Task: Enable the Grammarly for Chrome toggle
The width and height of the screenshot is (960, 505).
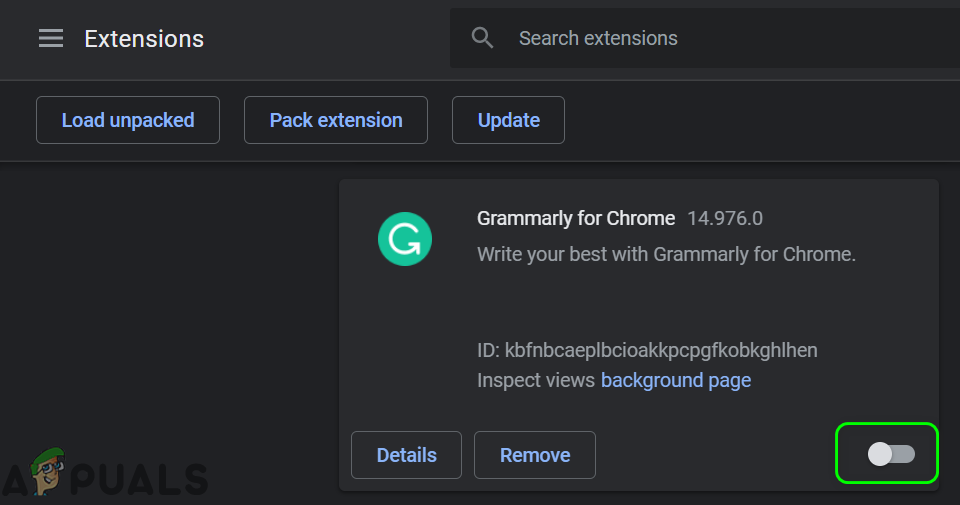Action: click(x=890, y=454)
